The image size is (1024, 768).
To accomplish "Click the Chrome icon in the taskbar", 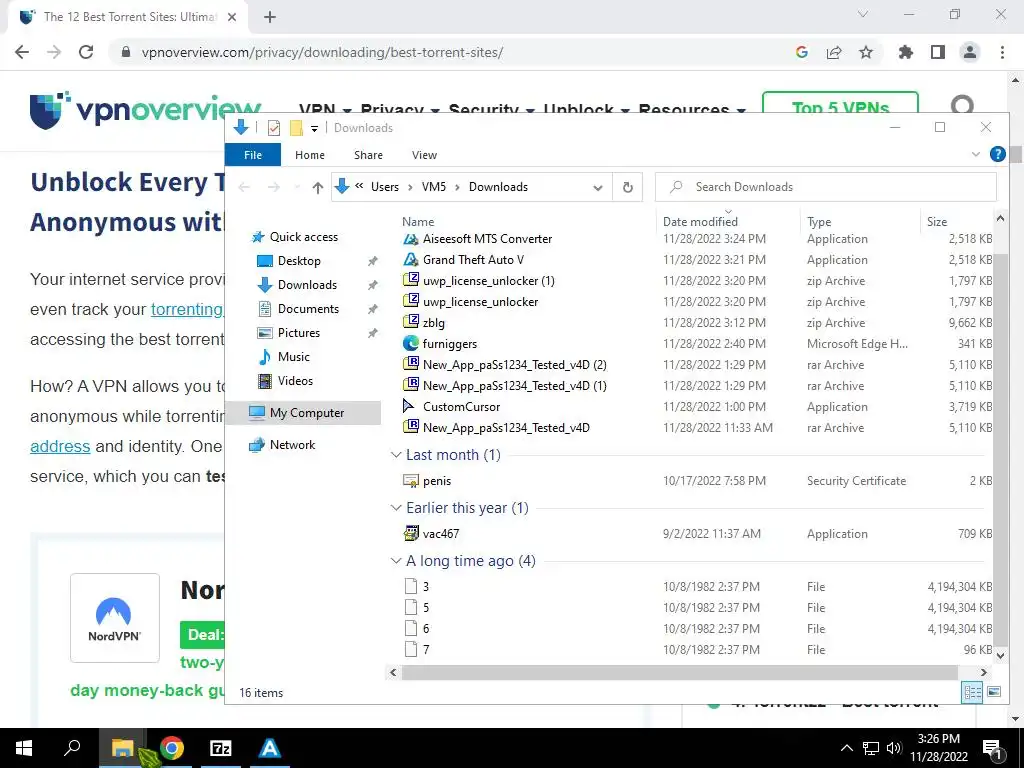I will (x=172, y=748).
